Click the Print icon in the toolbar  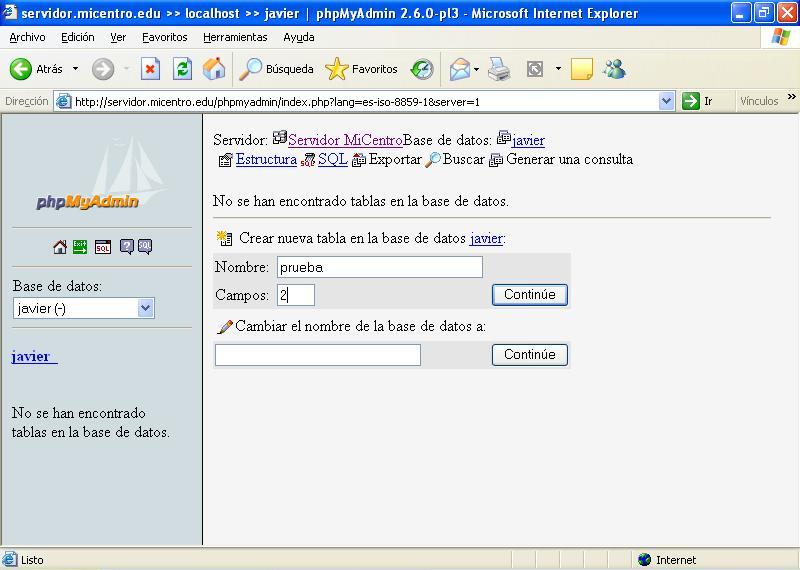click(x=499, y=69)
